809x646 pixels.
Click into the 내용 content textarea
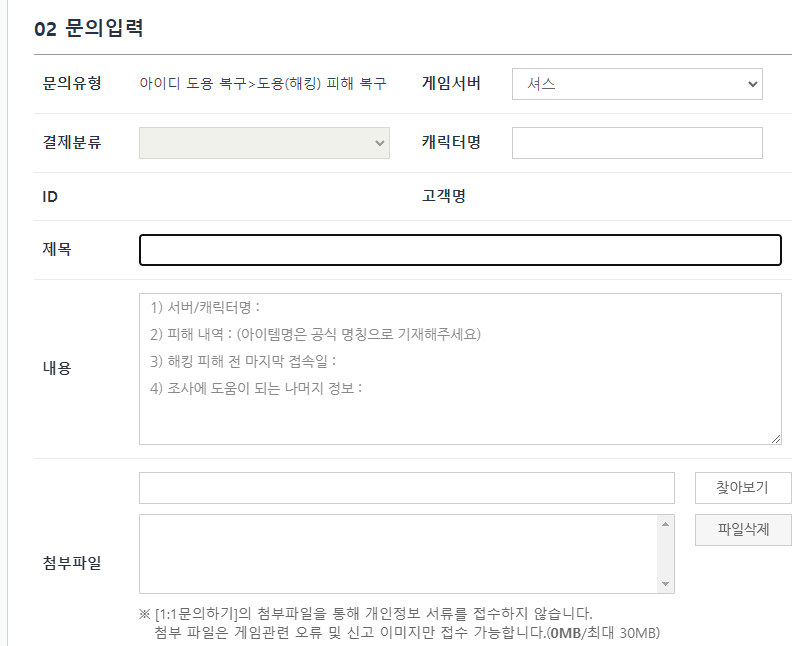460,369
